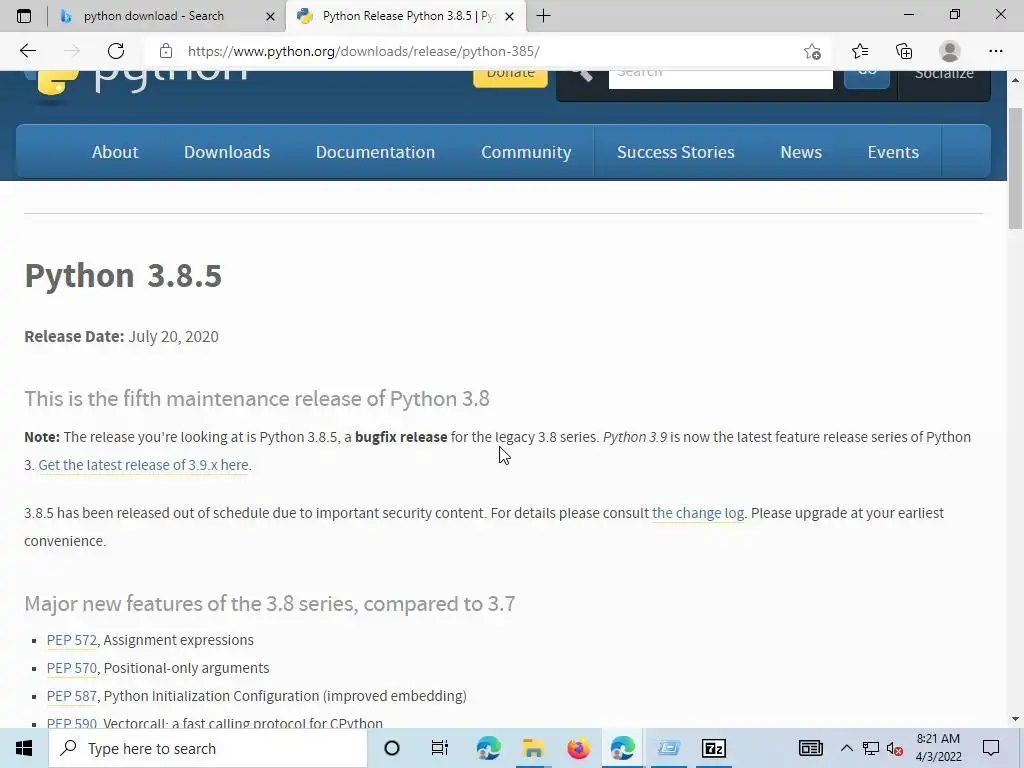Open a new tab with the plus button

tap(543, 16)
